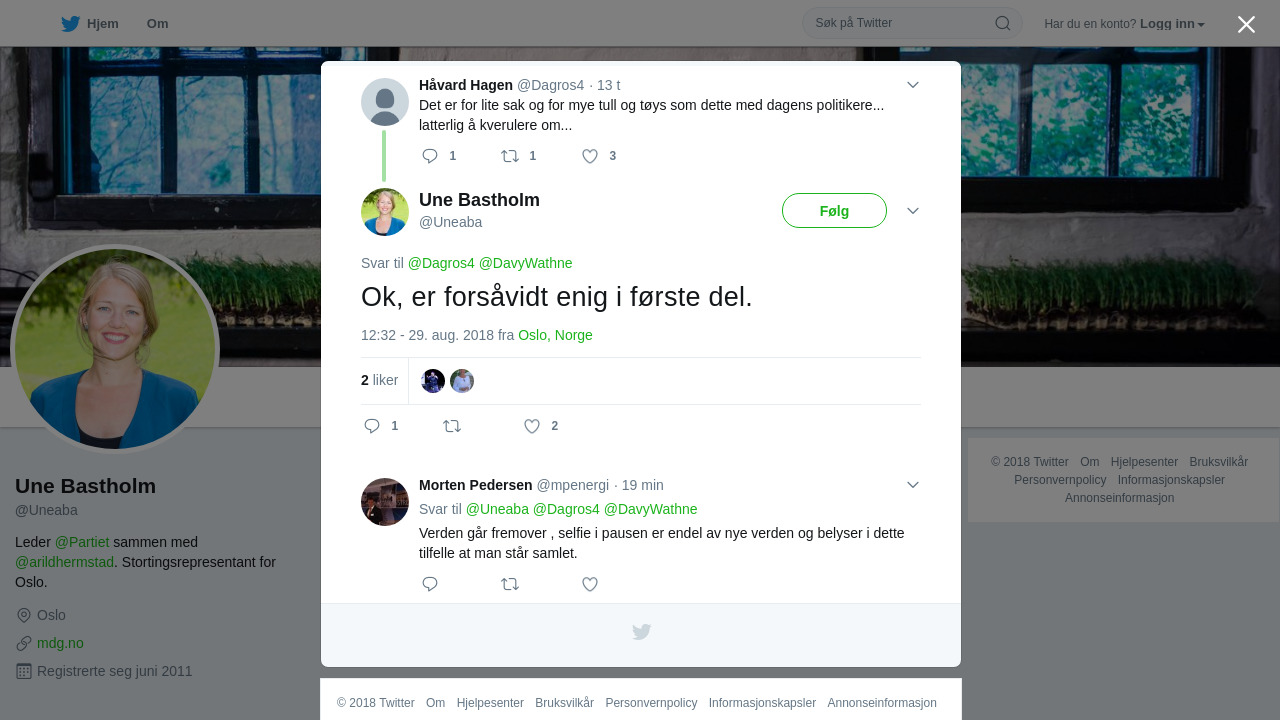Like Morten Pedersen's reply

590,584
